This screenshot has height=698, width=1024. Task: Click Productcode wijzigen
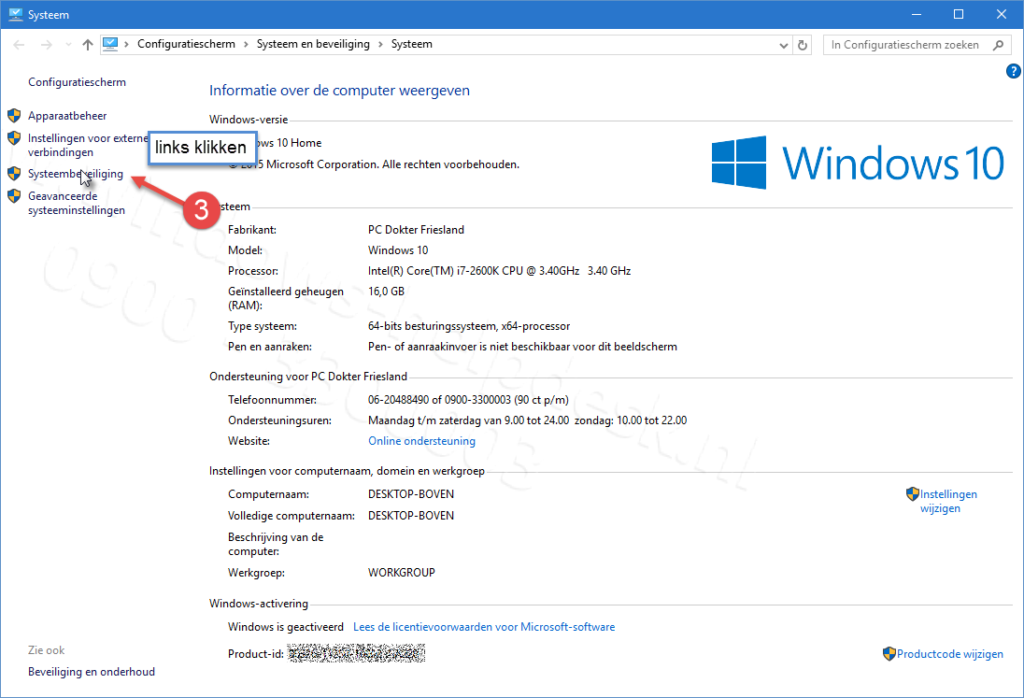pos(949,654)
